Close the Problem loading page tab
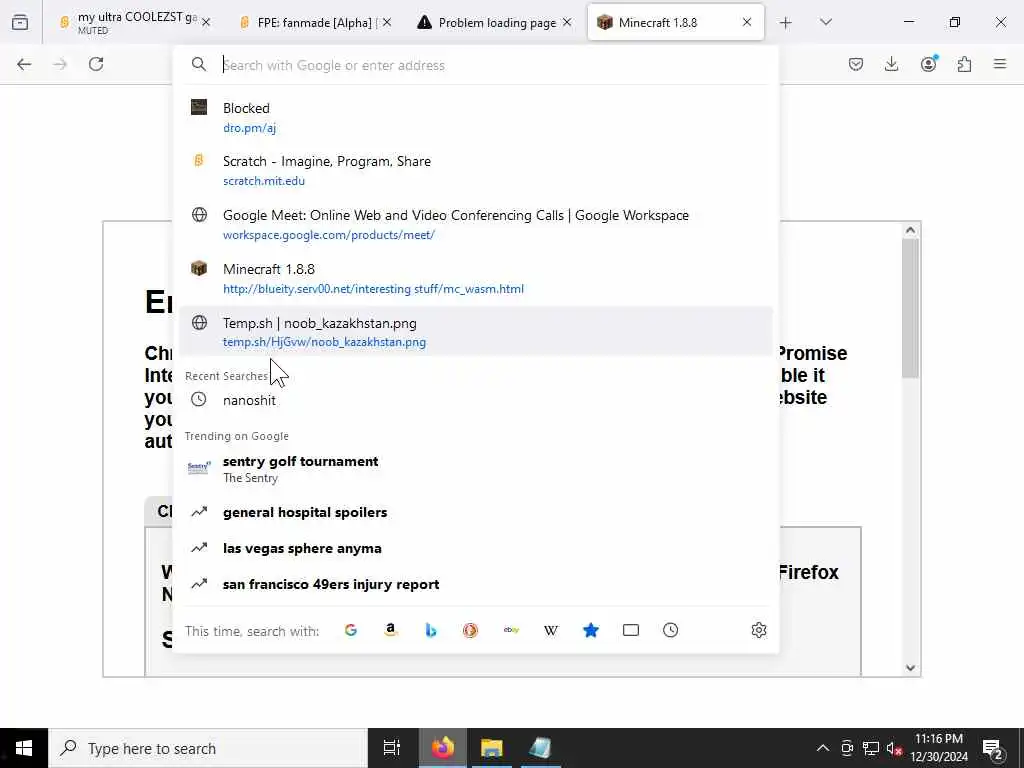This screenshot has height=768, width=1024. pos(567,22)
